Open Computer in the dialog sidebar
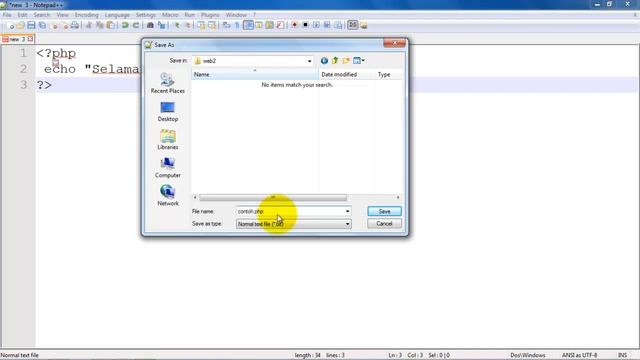 [x=168, y=168]
